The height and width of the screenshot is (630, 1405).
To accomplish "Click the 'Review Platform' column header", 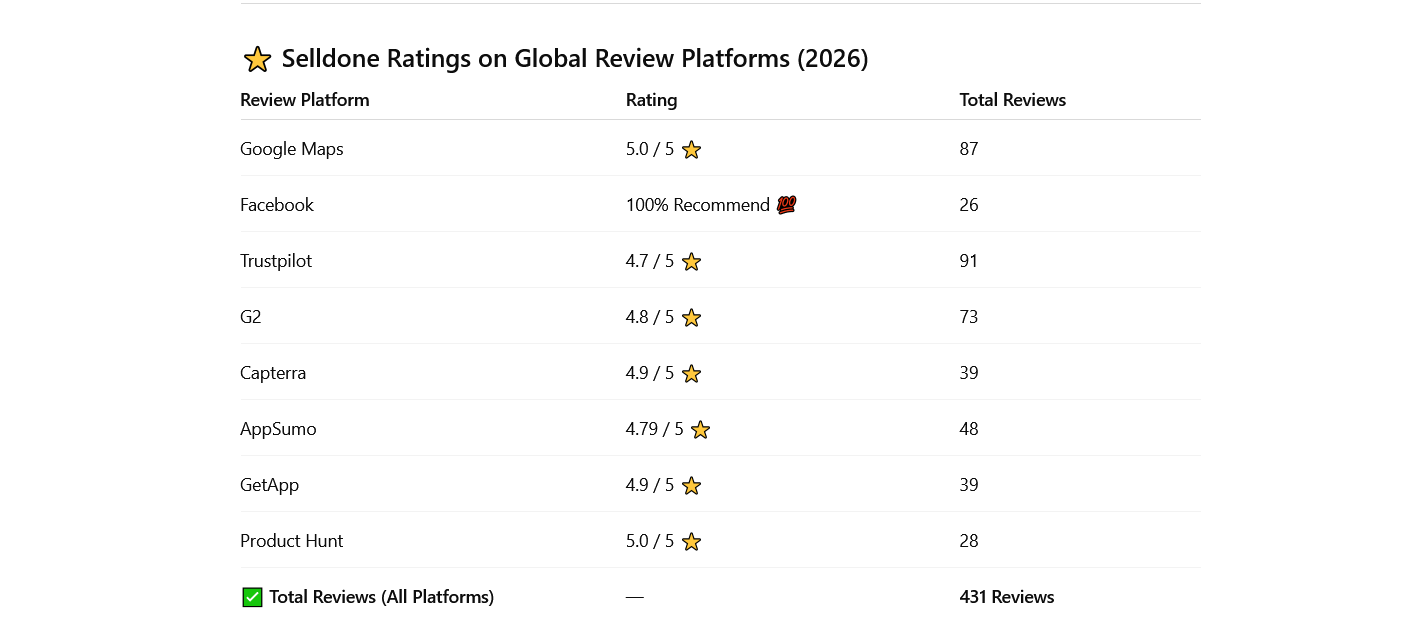I will [x=305, y=100].
